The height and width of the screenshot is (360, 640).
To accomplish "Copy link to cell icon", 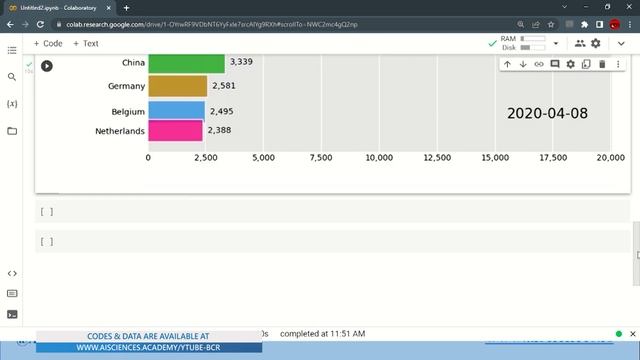I will (539, 64).
